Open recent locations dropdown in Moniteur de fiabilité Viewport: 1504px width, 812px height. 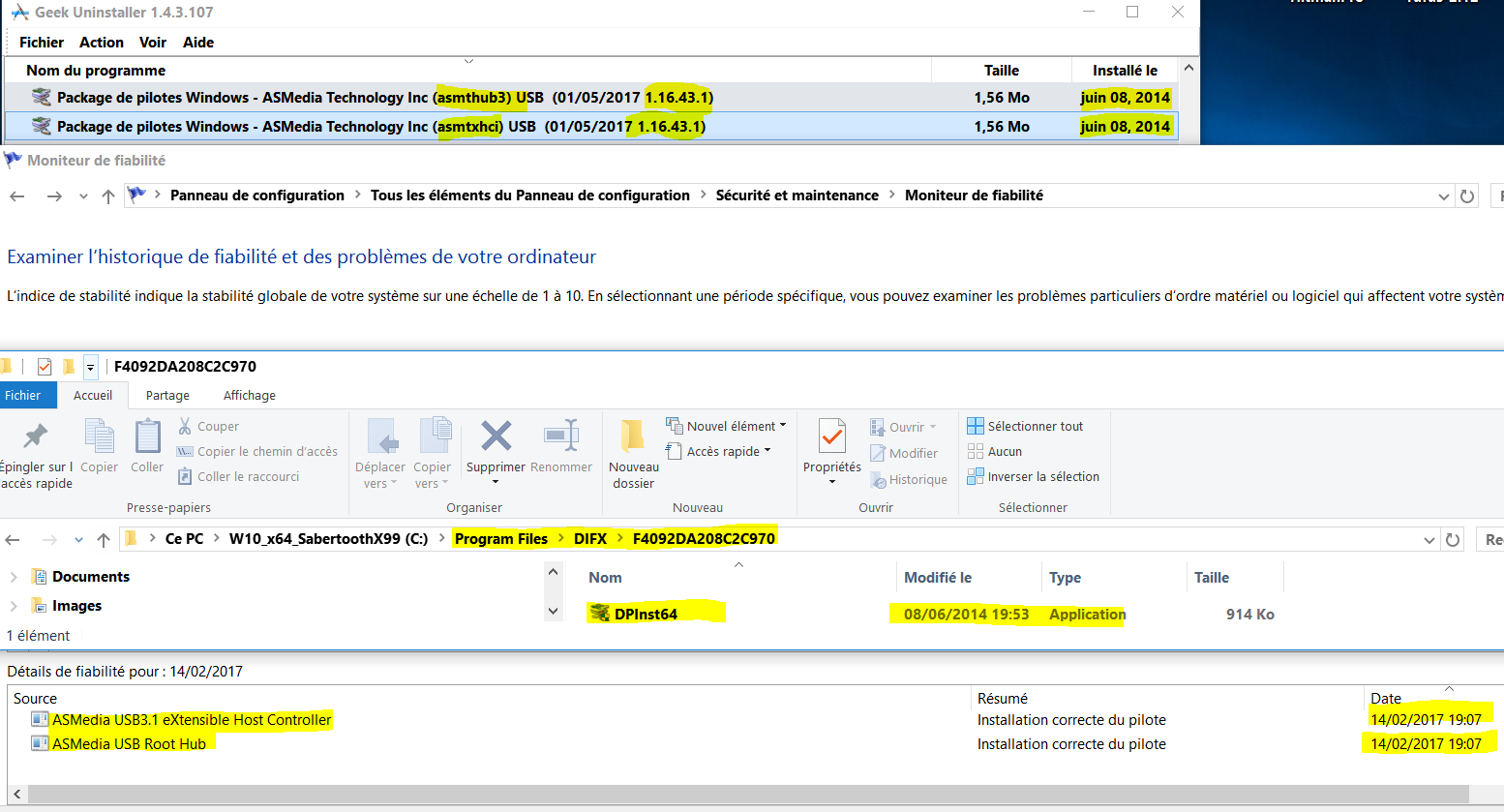point(83,196)
